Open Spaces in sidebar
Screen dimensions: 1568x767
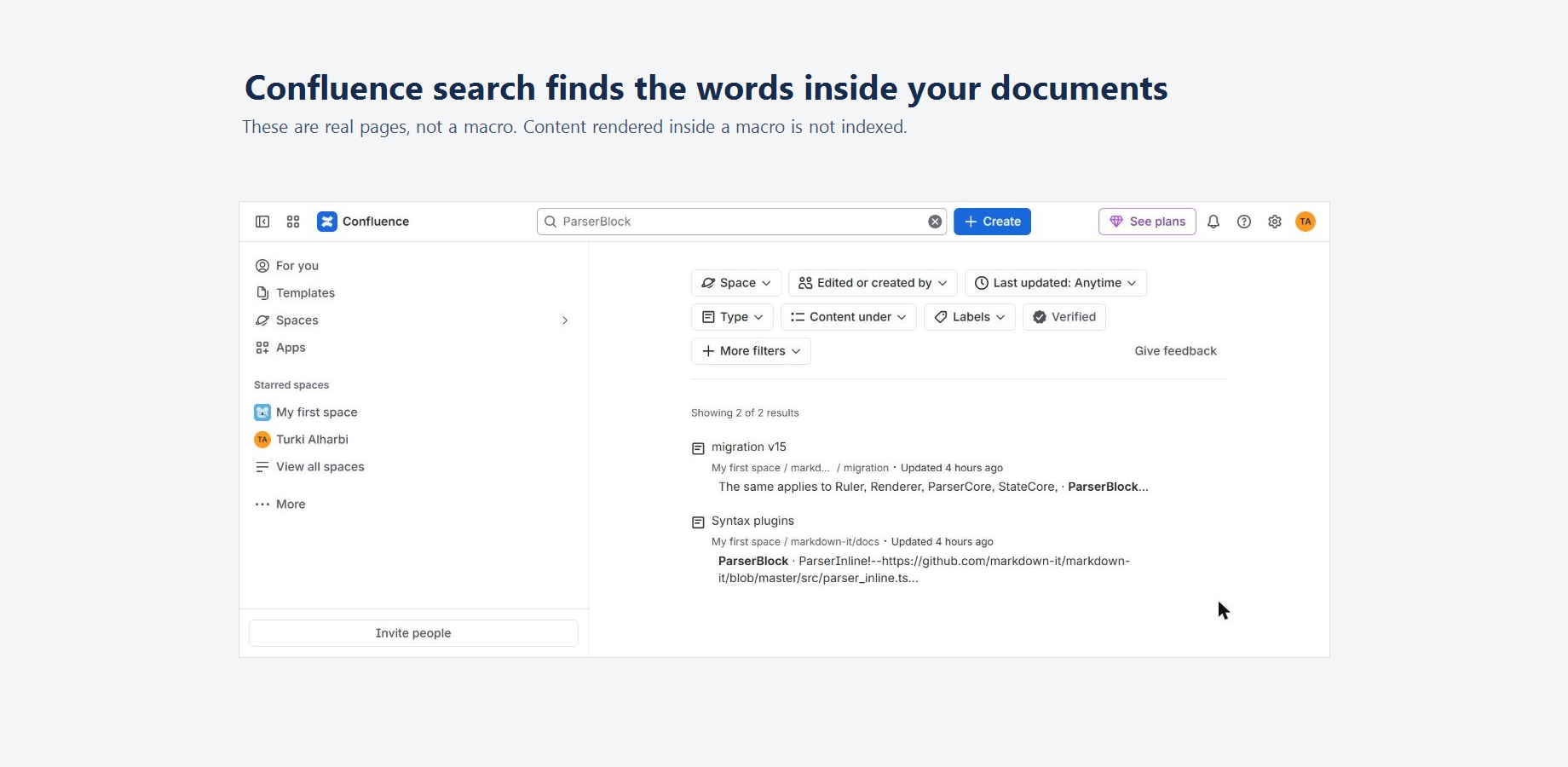tap(297, 320)
